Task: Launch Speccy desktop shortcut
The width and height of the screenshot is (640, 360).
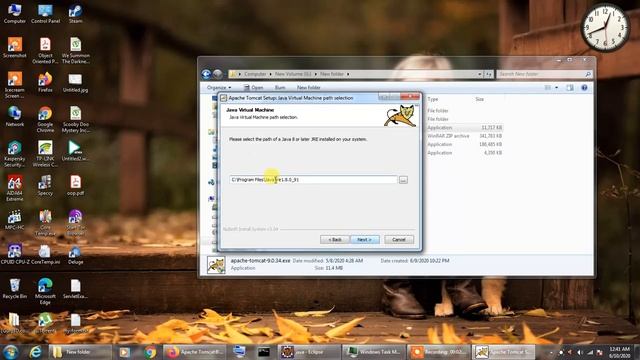Action: [x=45, y=185]
